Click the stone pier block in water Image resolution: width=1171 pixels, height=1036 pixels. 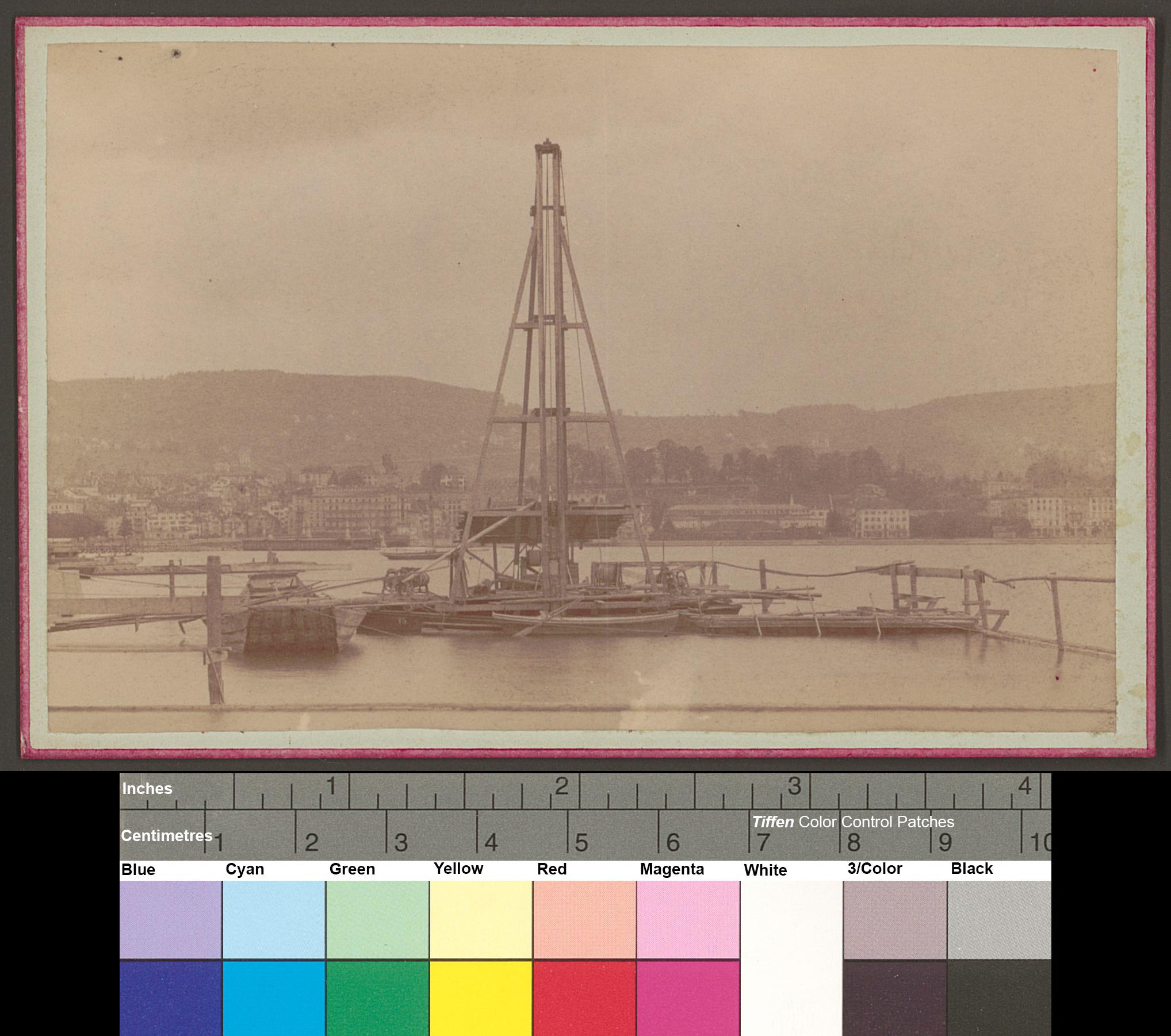(290, 628)
